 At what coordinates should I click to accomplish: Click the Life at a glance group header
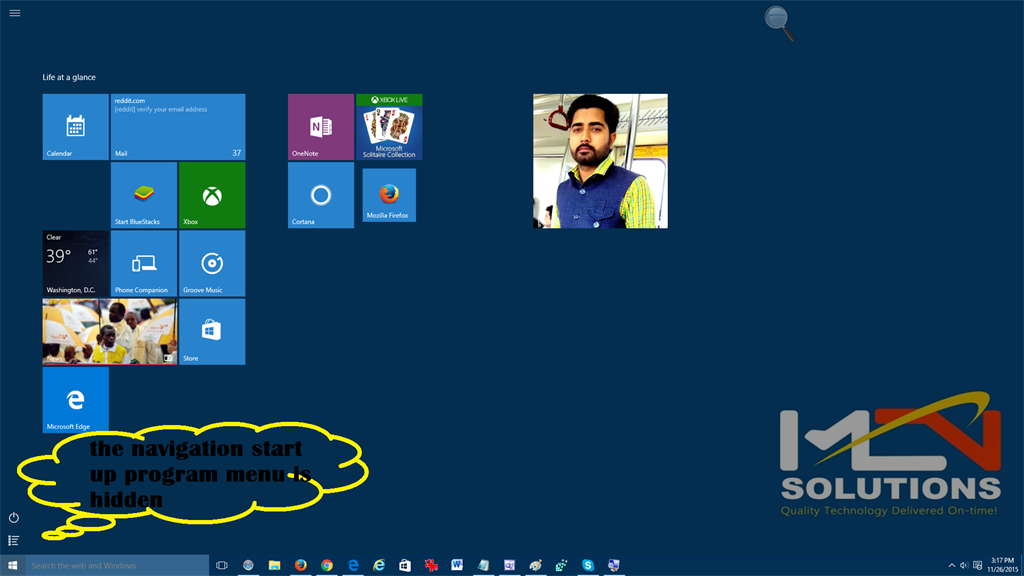click(x=69, y=77)
